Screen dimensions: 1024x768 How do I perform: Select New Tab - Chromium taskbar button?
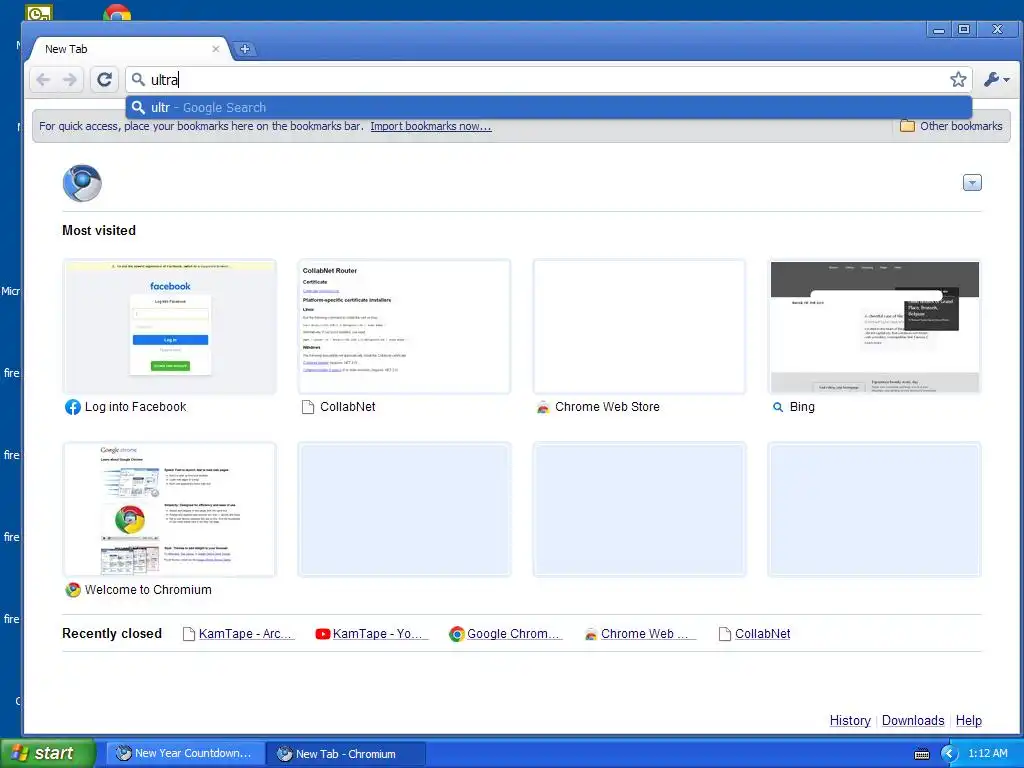[x=346, y=754]
